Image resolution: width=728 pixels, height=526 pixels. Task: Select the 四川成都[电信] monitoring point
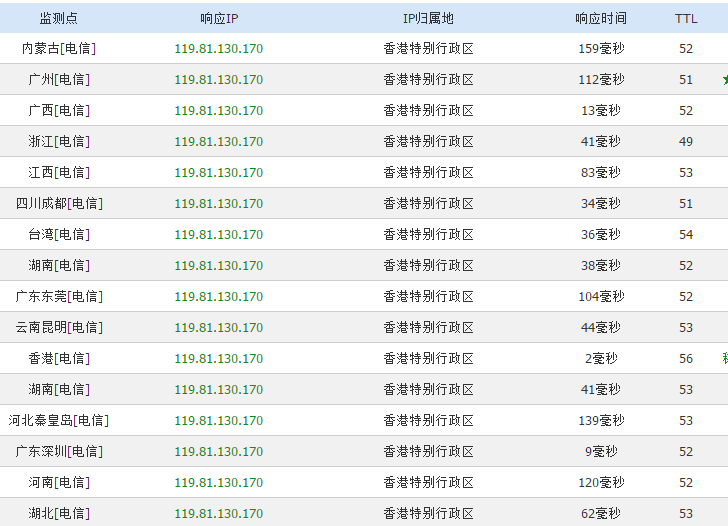pos(58,203)
